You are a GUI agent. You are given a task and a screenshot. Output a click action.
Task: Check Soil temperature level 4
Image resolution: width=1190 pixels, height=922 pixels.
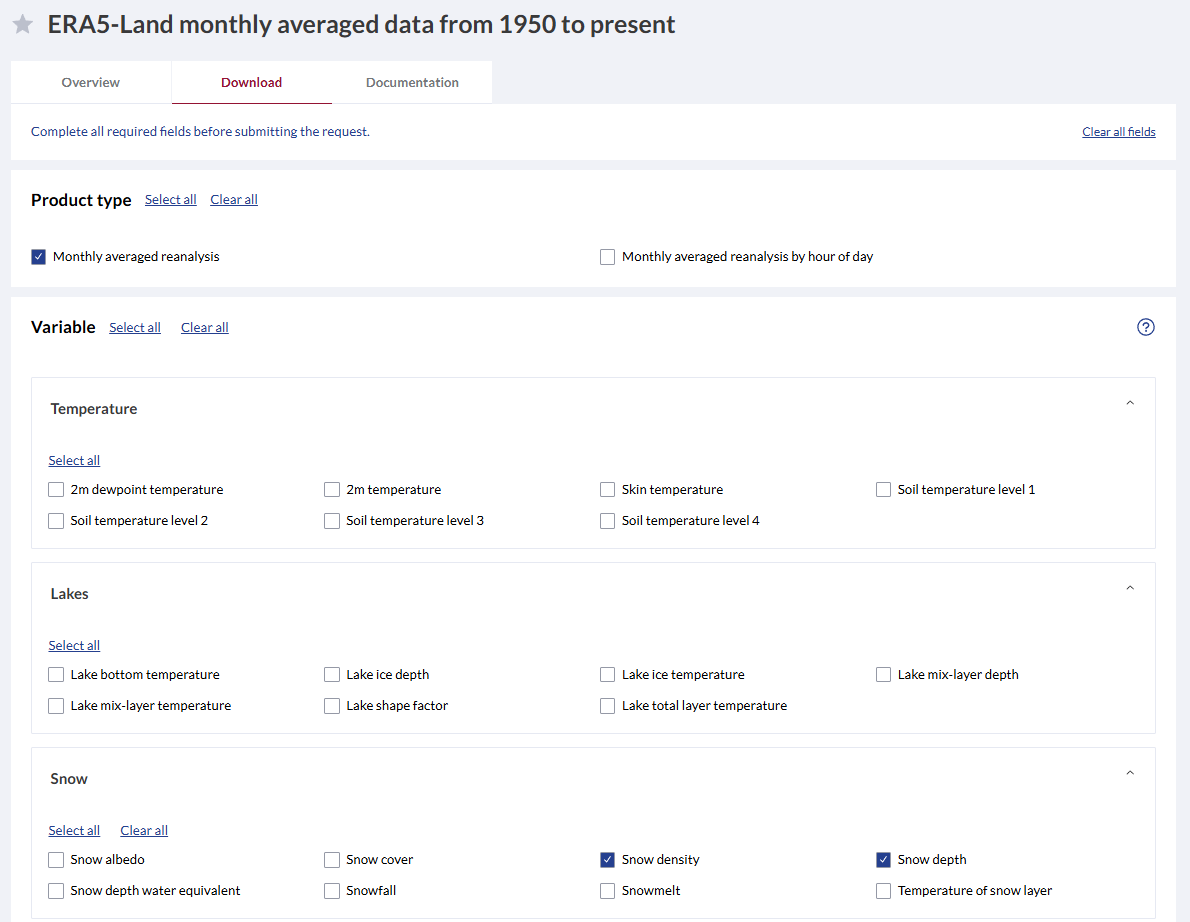coord(607,521)
